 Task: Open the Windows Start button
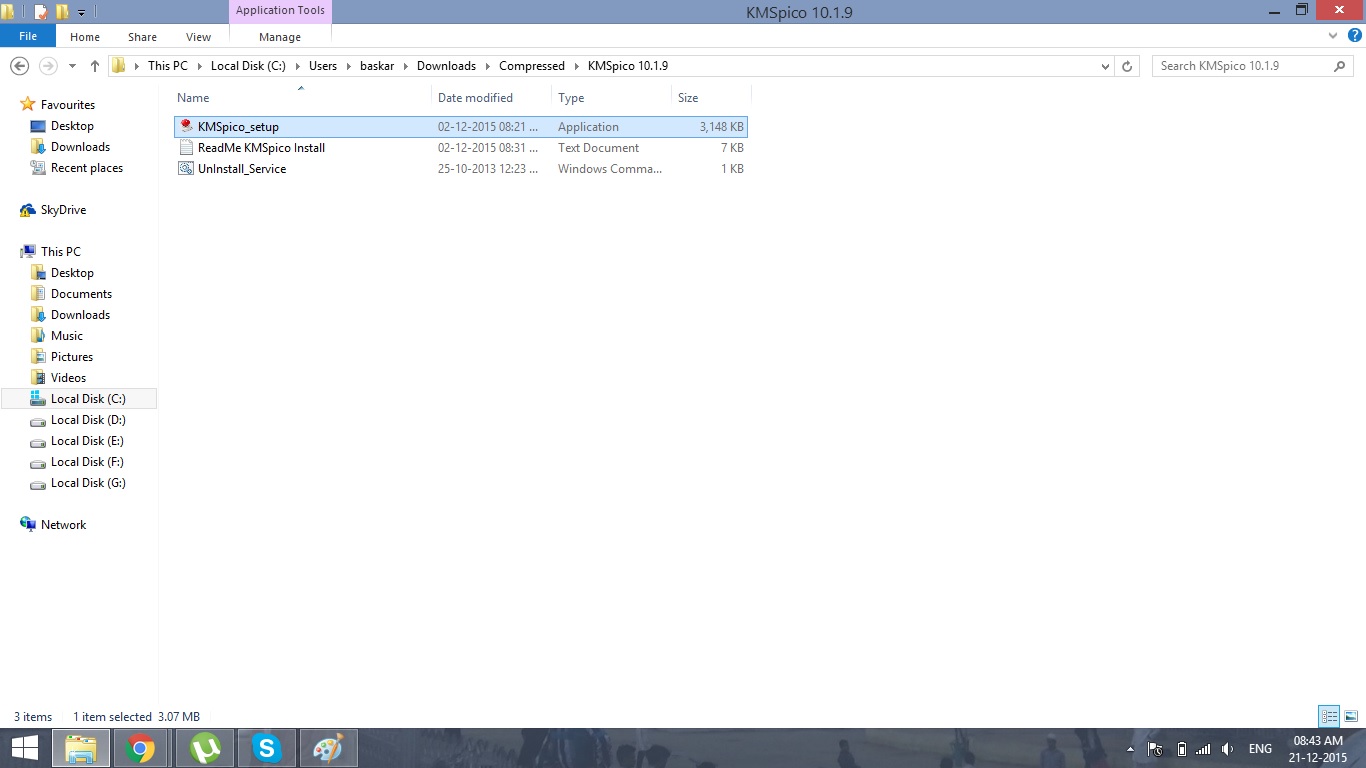coord(24,748)
